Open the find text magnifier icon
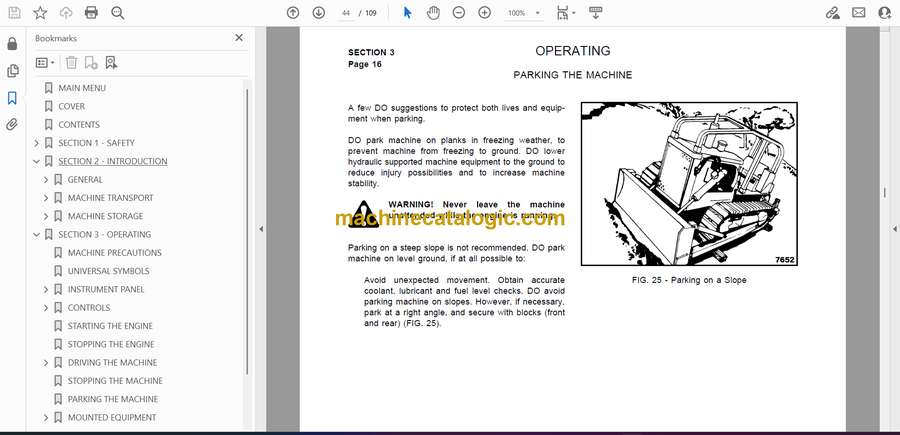 click(x=118, y=13)
